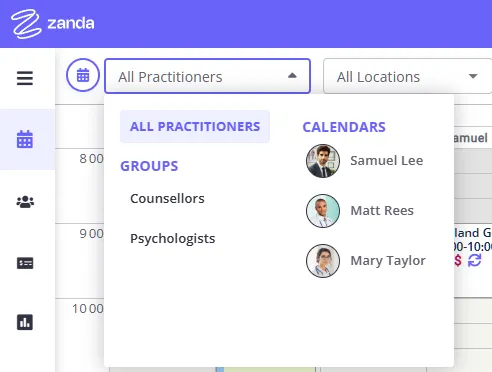The width and height of the screenshot is (492, 372).
Task: Click the All Practitioners dropdown arrow
Action: (292, 76)
